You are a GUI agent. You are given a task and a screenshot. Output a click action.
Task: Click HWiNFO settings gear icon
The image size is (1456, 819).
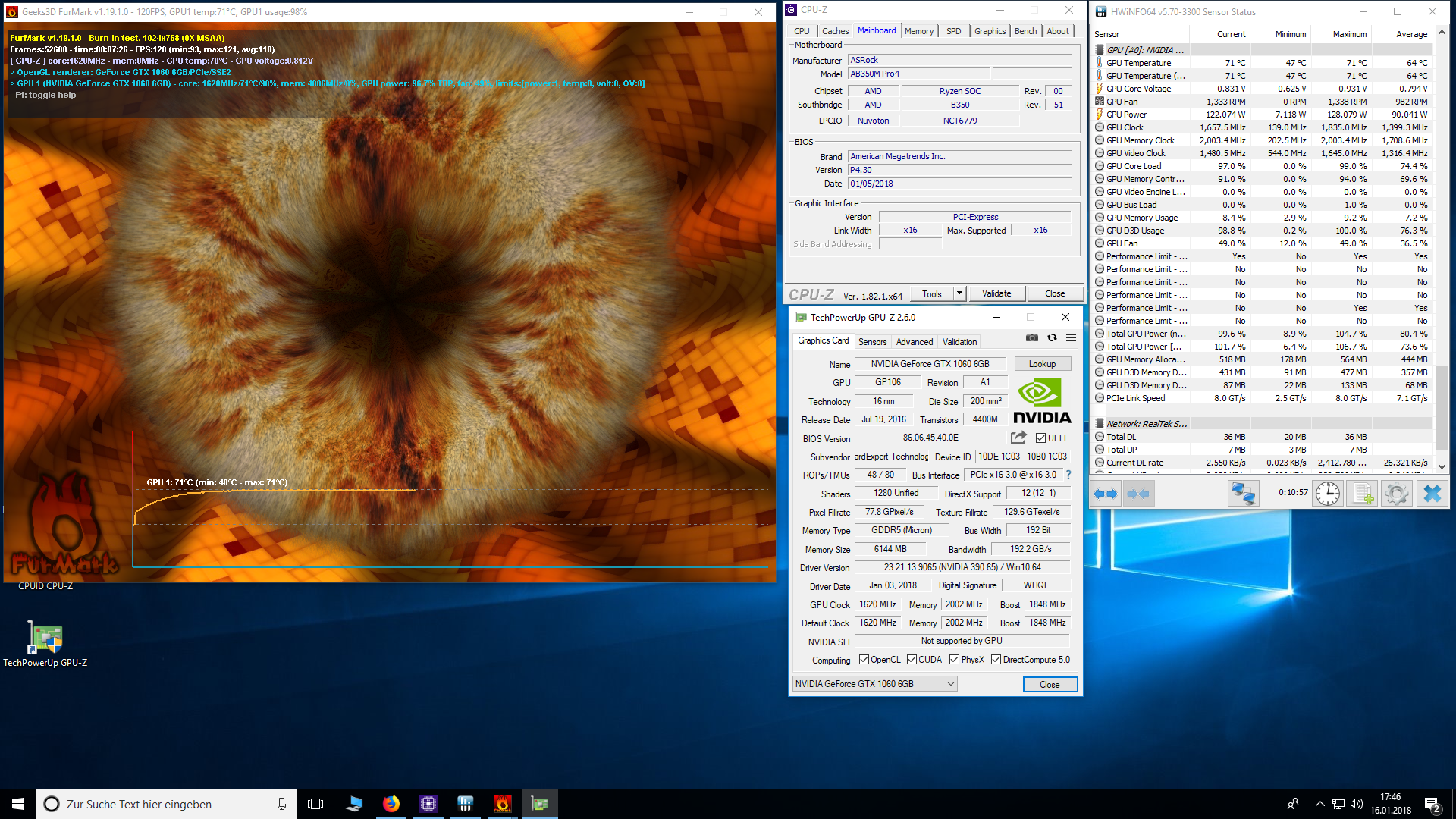[x=1396, y=494]
